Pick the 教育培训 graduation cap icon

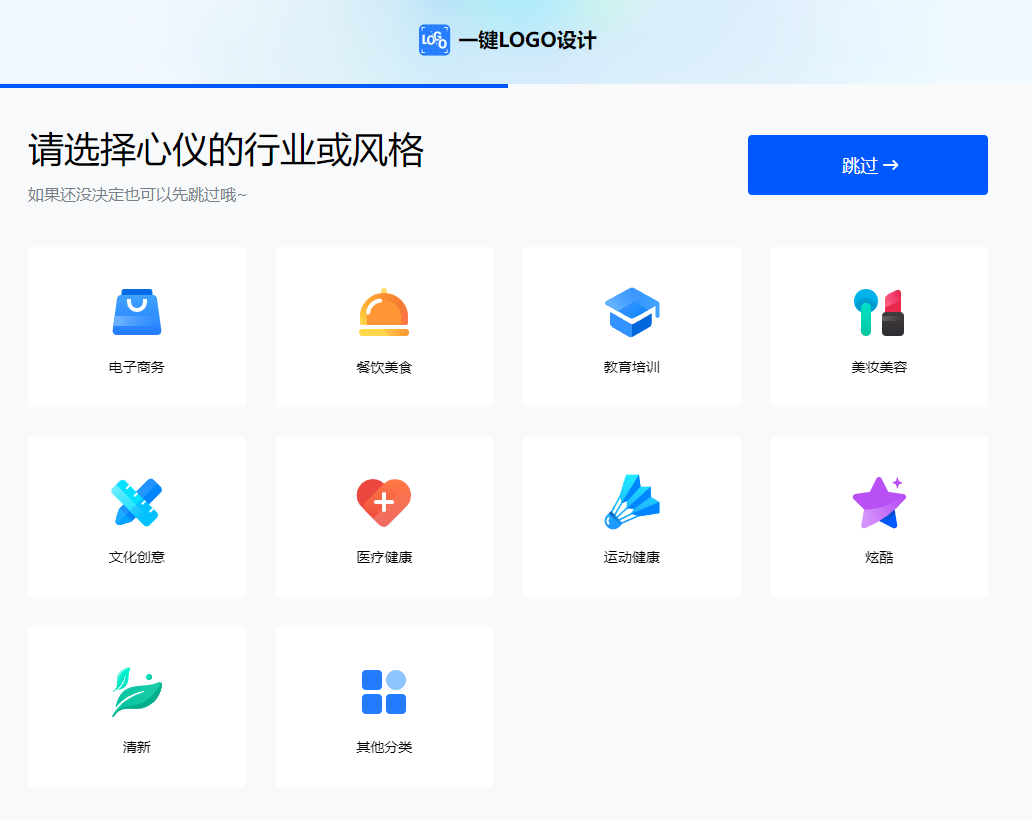632,312
